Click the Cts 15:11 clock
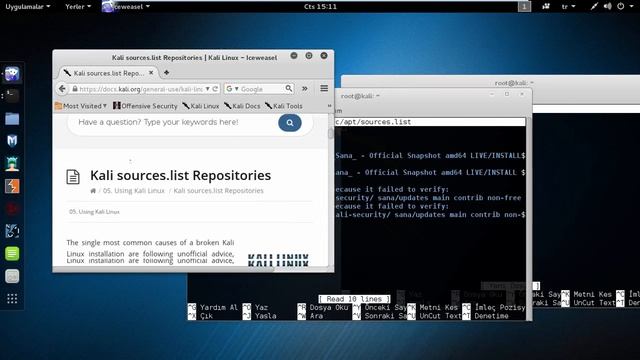 click(320, 6)
